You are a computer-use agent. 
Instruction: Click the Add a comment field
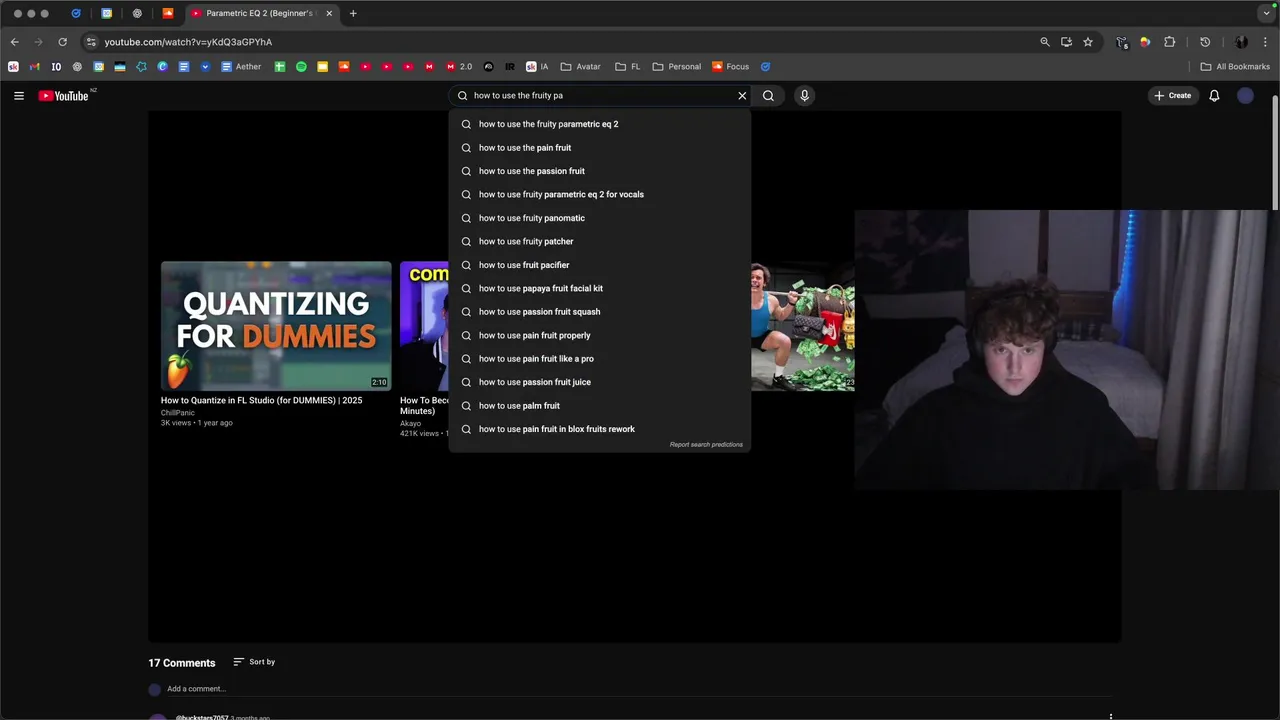(x=638, y=689)
